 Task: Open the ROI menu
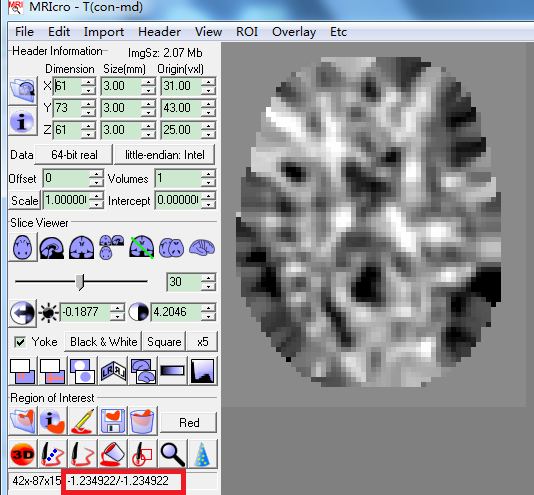point(247,32)
